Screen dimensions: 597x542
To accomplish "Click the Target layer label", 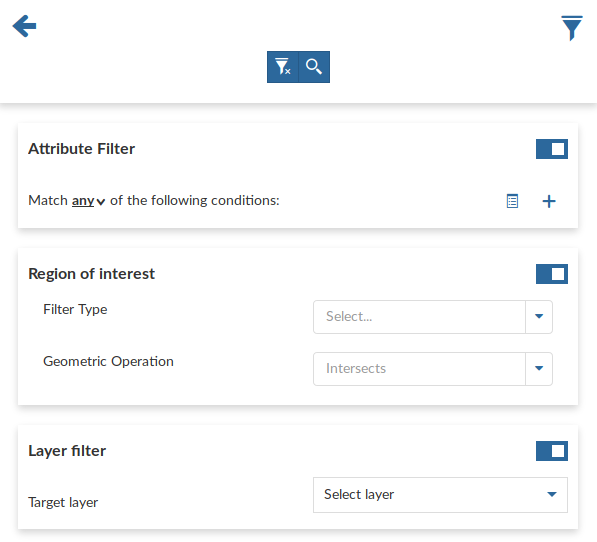I will 63,502.
